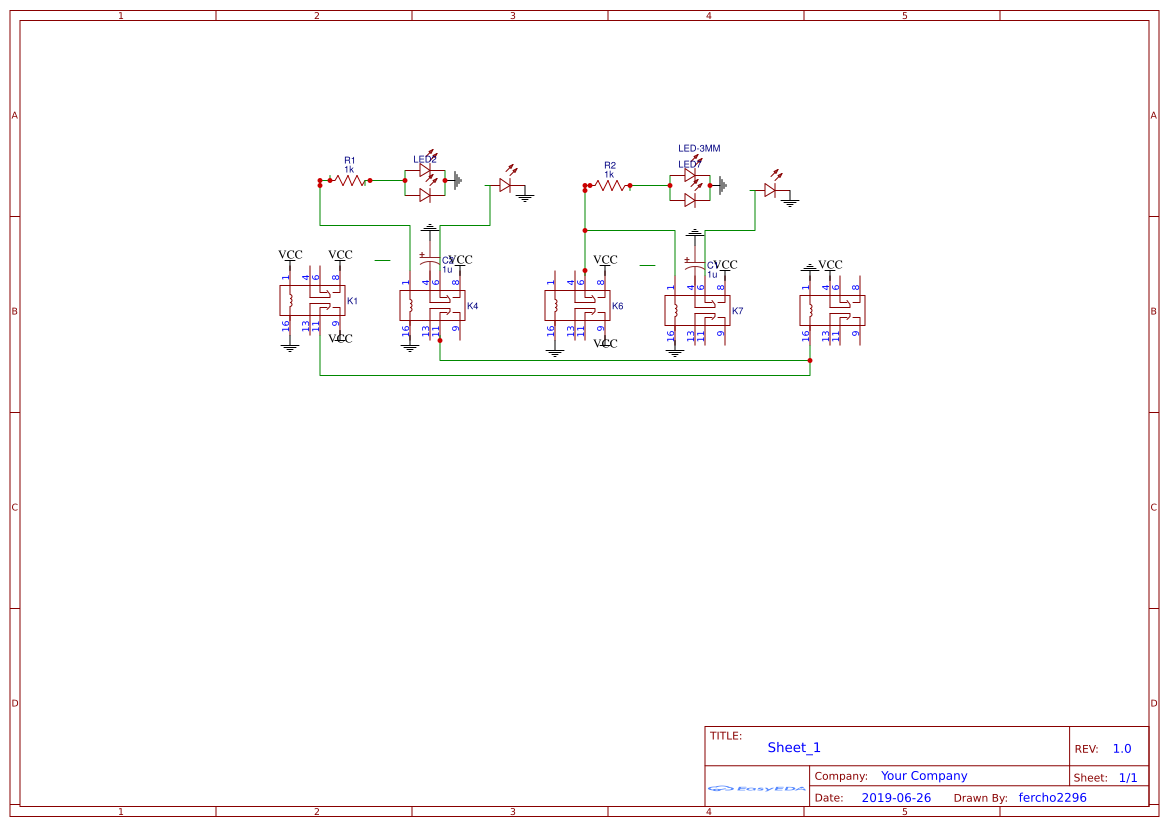Image resolution: width=1169 pixels, height=827 pixels.
Task: Click the Sheet number 1/1 value
Action: click(1127, 778)
